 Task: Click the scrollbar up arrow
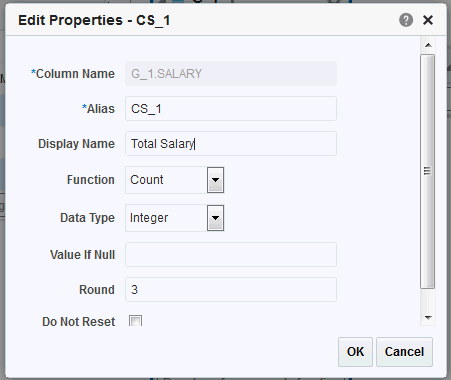428,45
